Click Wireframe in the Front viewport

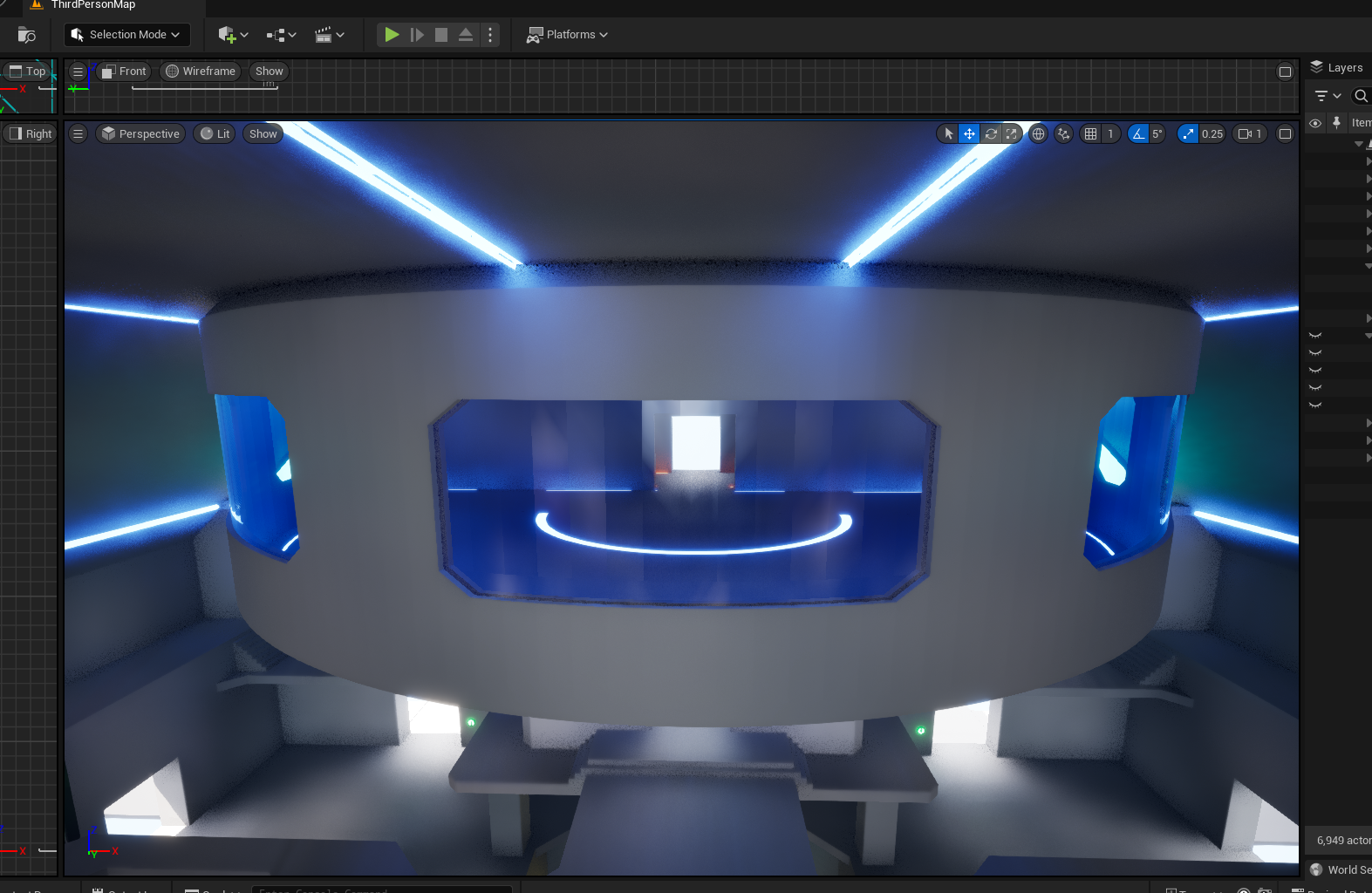tap(201, 72)
